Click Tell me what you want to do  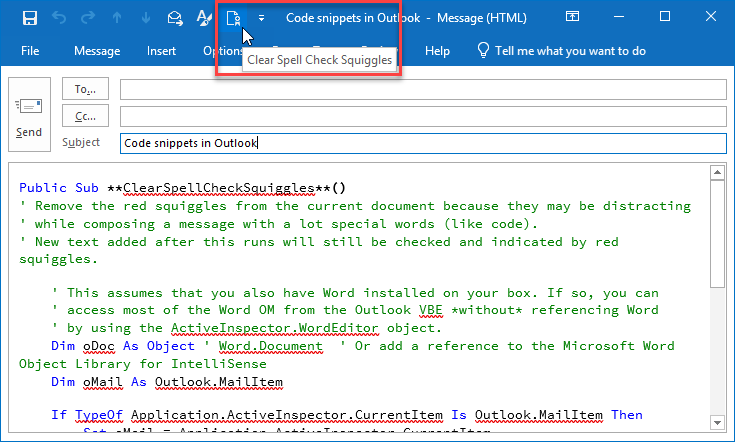tap(570, 51)
